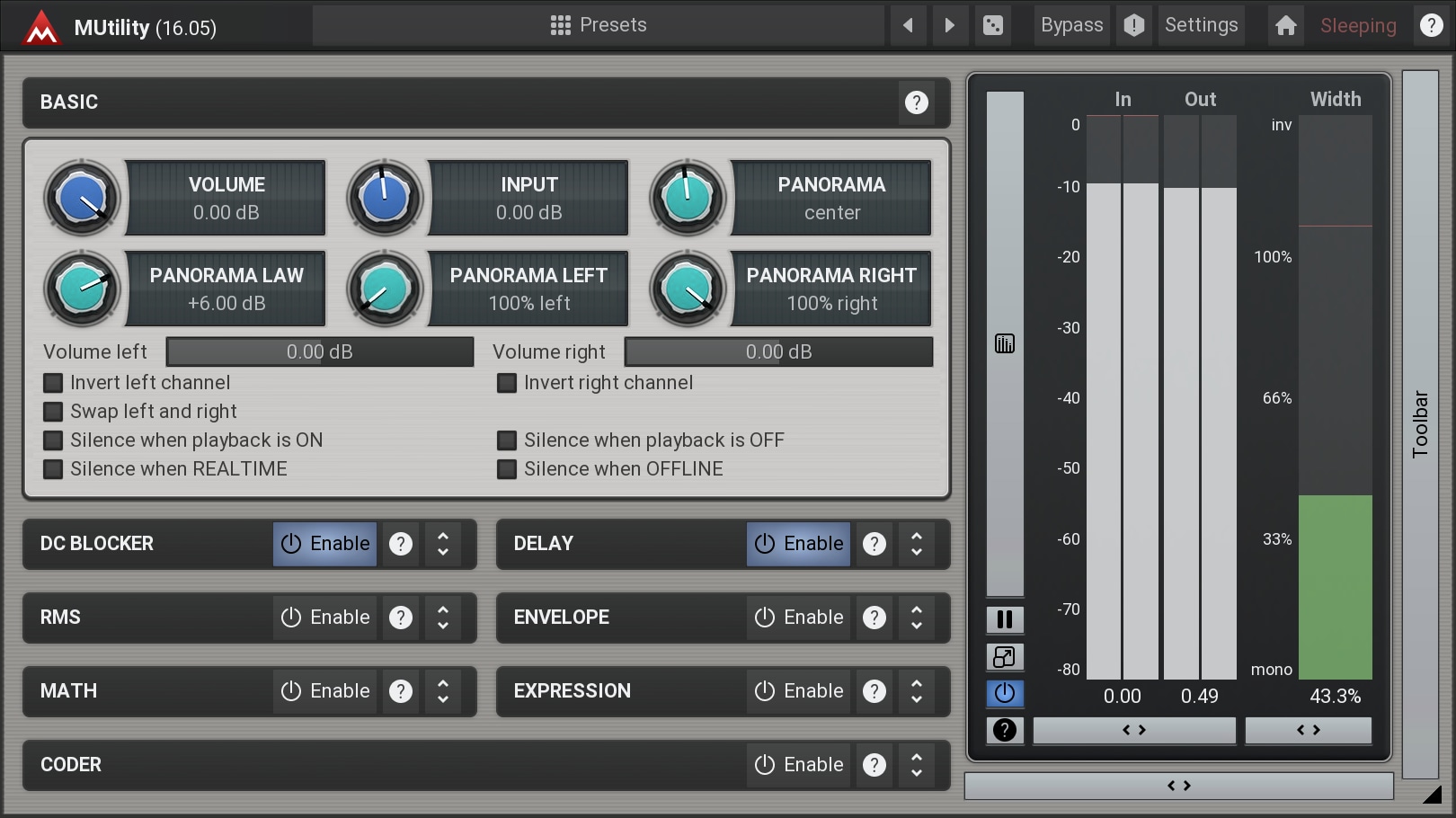Load the next preset arrow
The image size is (1456, 818).
click(950, 25)
